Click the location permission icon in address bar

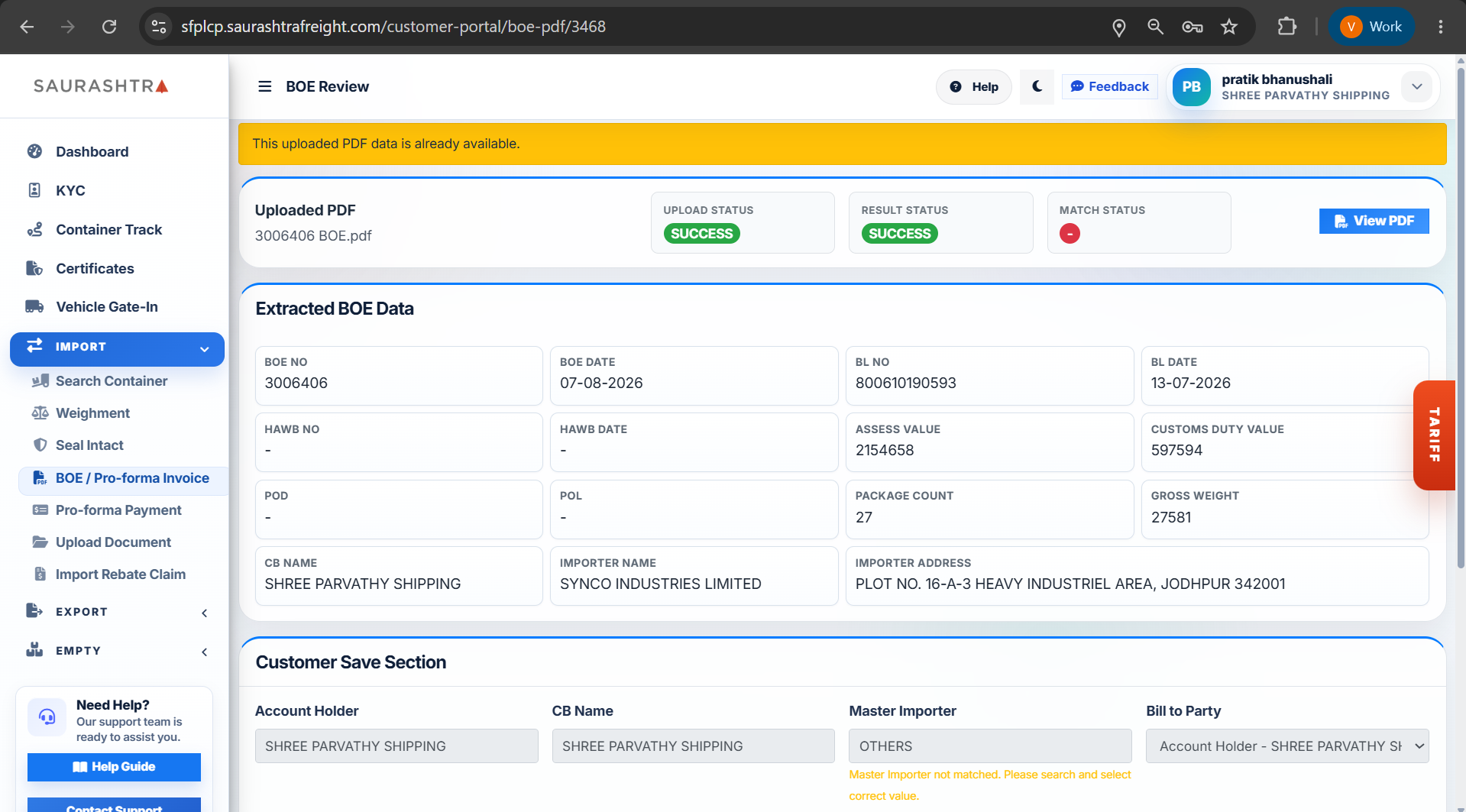[x=1118, y=27]
